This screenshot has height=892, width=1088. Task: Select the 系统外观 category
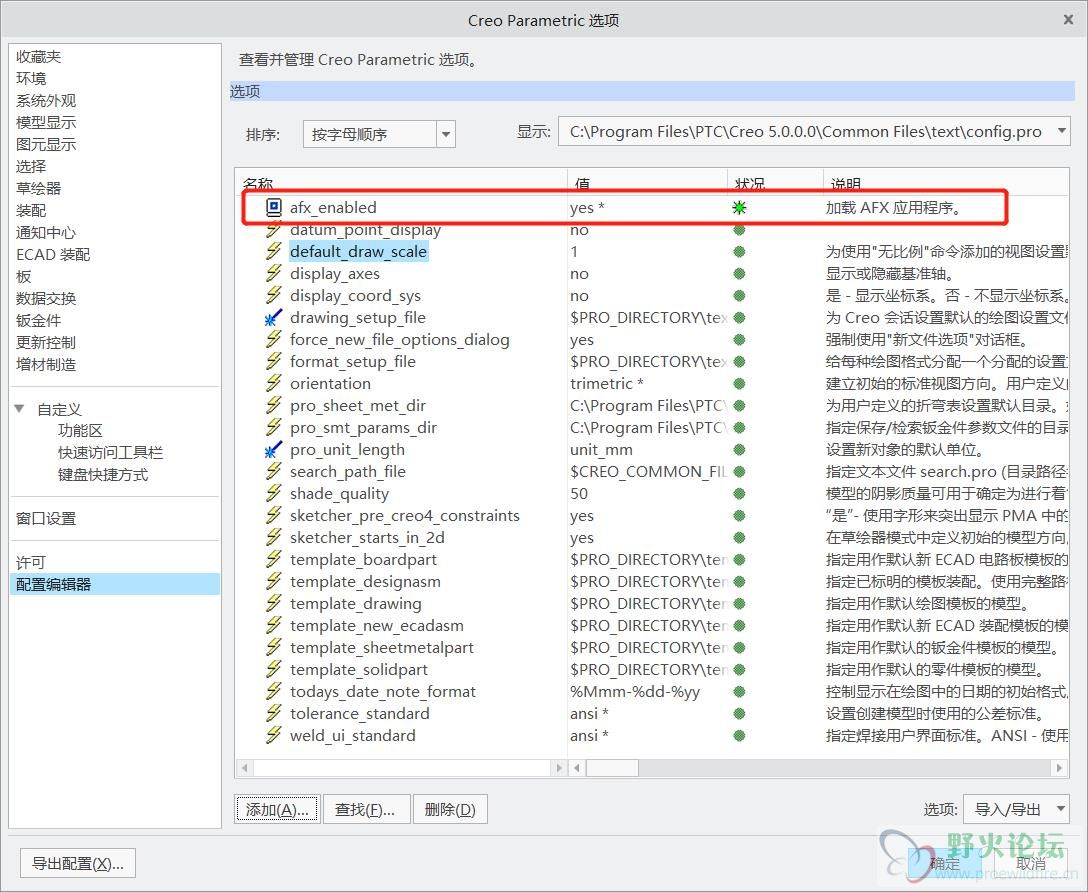pos(46,101)
